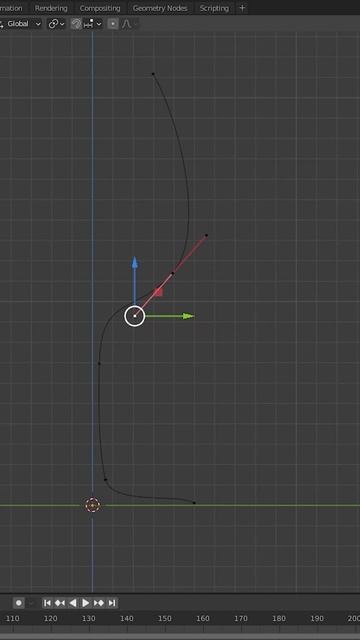360x640 pixels.
Task: Click the green Y-axis gizmo arrow
Action: [x=188, y=316]
